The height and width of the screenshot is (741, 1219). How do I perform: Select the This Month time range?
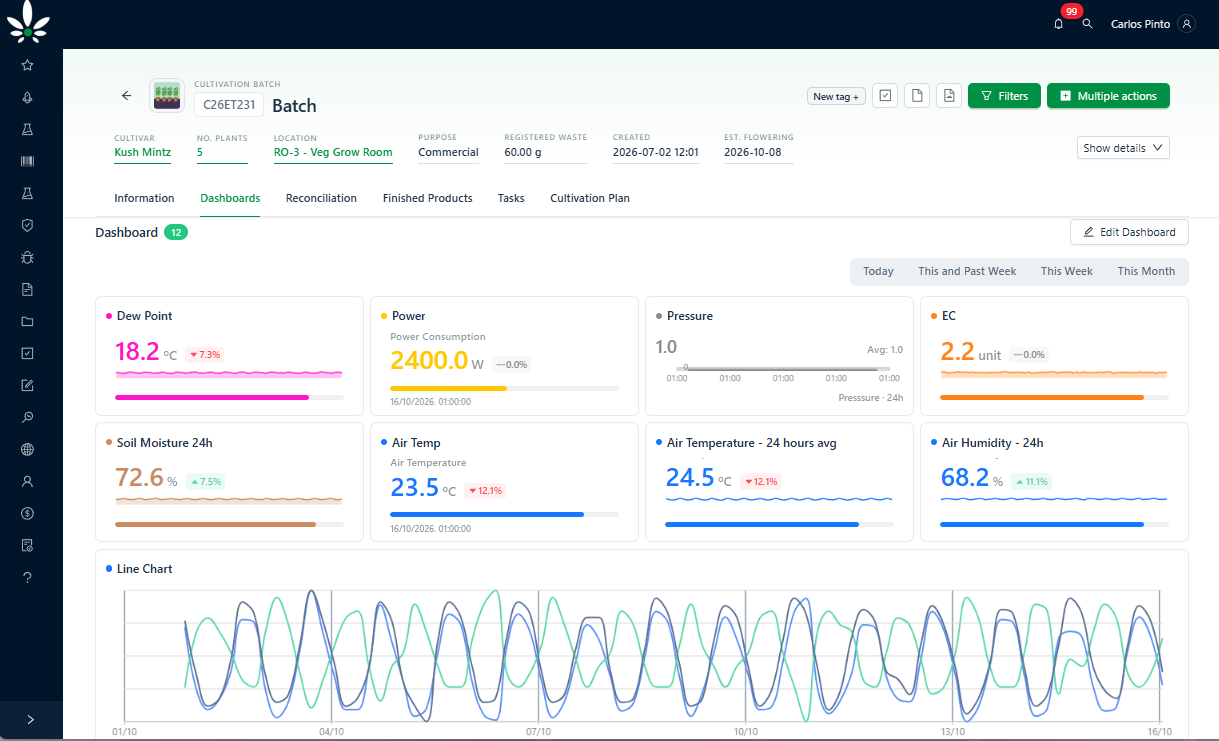click(x=1146, y=271)
